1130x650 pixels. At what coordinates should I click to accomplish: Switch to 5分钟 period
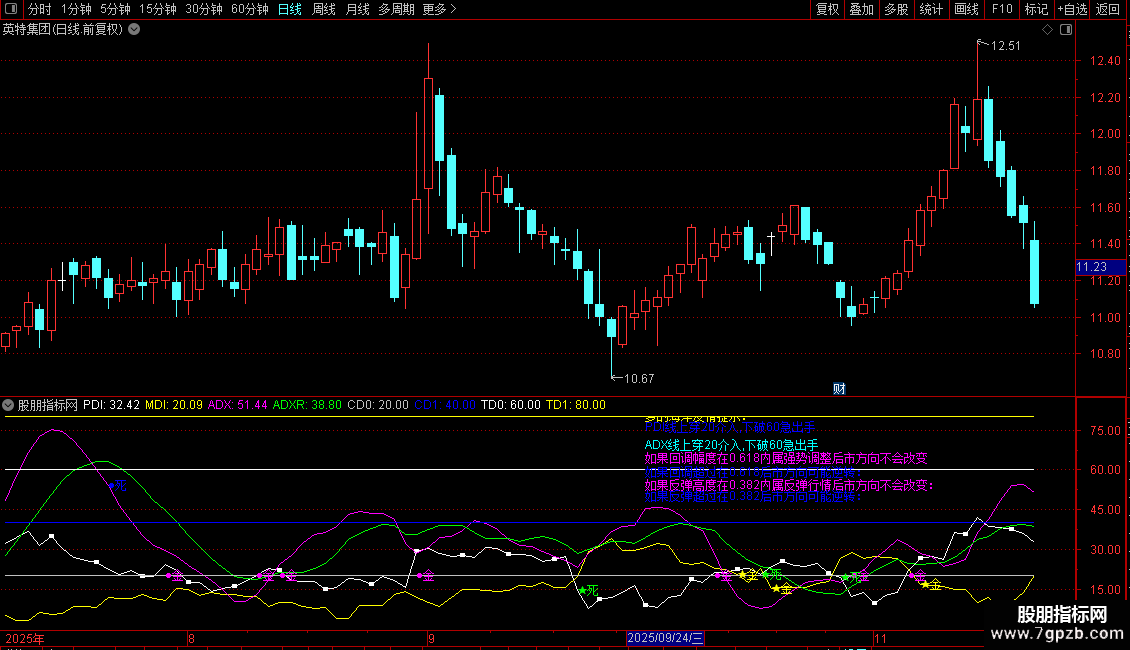coord(115,10)
